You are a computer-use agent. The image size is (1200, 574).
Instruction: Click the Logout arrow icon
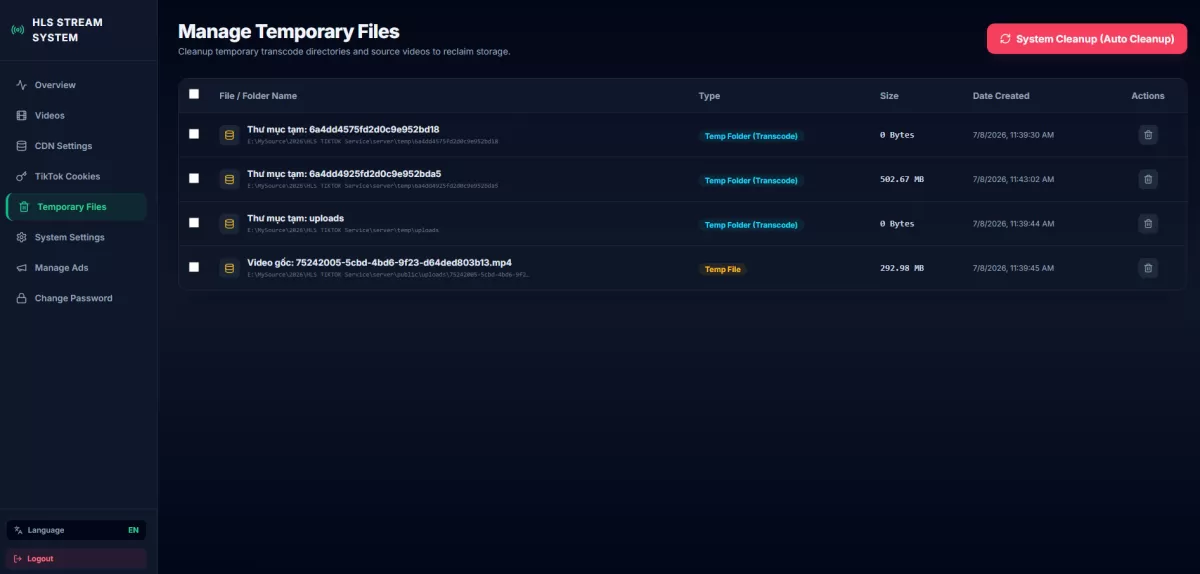pos(19,559)
